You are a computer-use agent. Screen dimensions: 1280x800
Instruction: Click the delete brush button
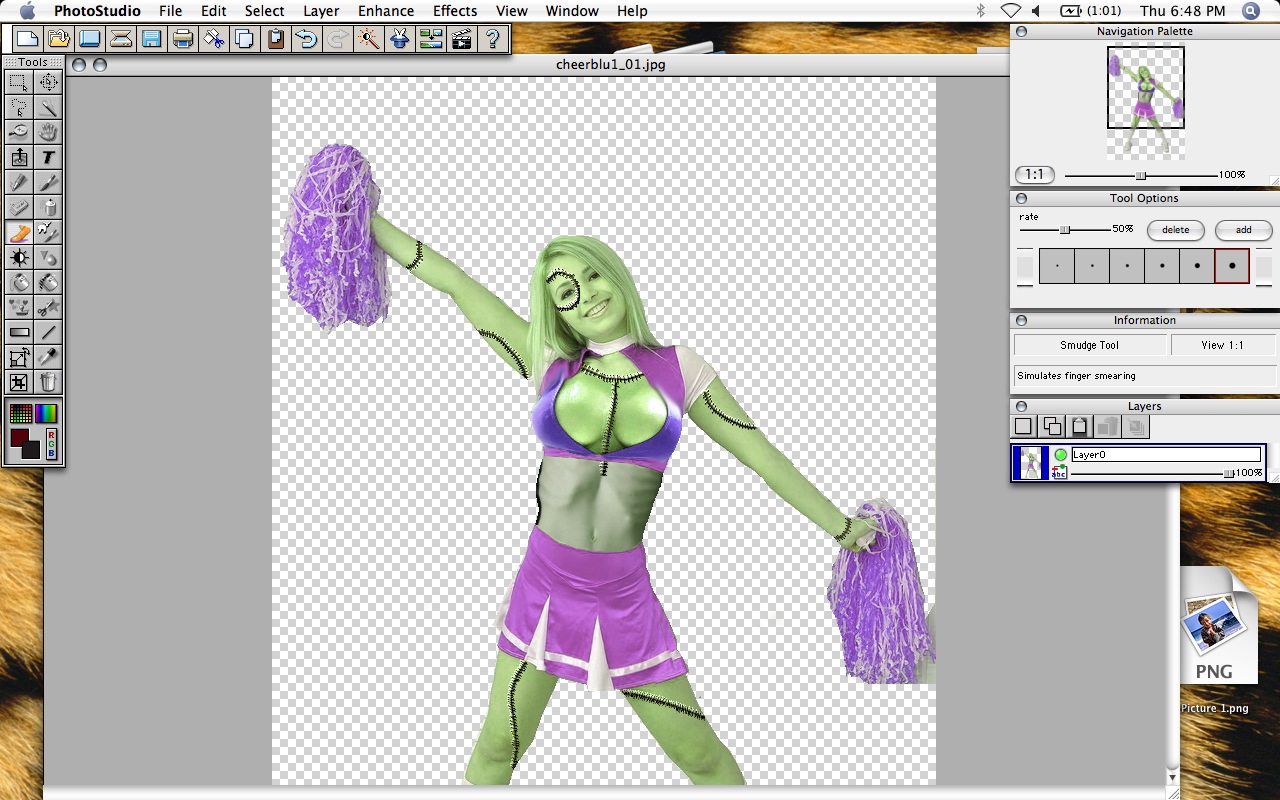(1176, 230)
